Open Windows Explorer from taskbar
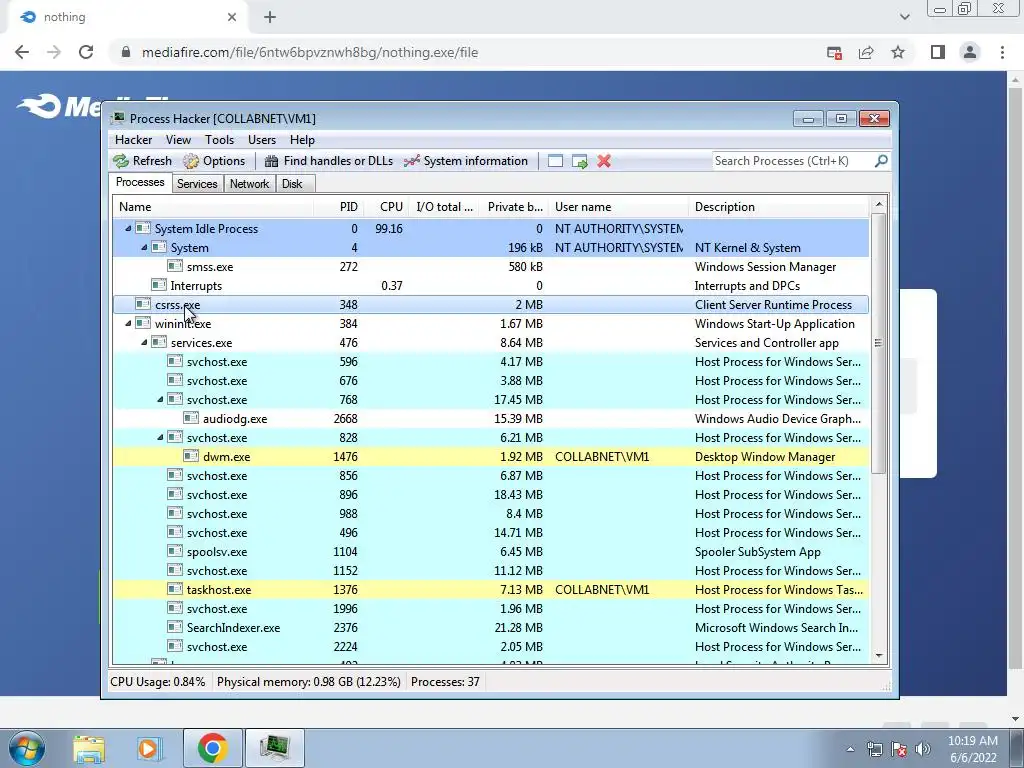Viewport: 1024px width, 768px height. pyautogui.click(x=89, y=748)
